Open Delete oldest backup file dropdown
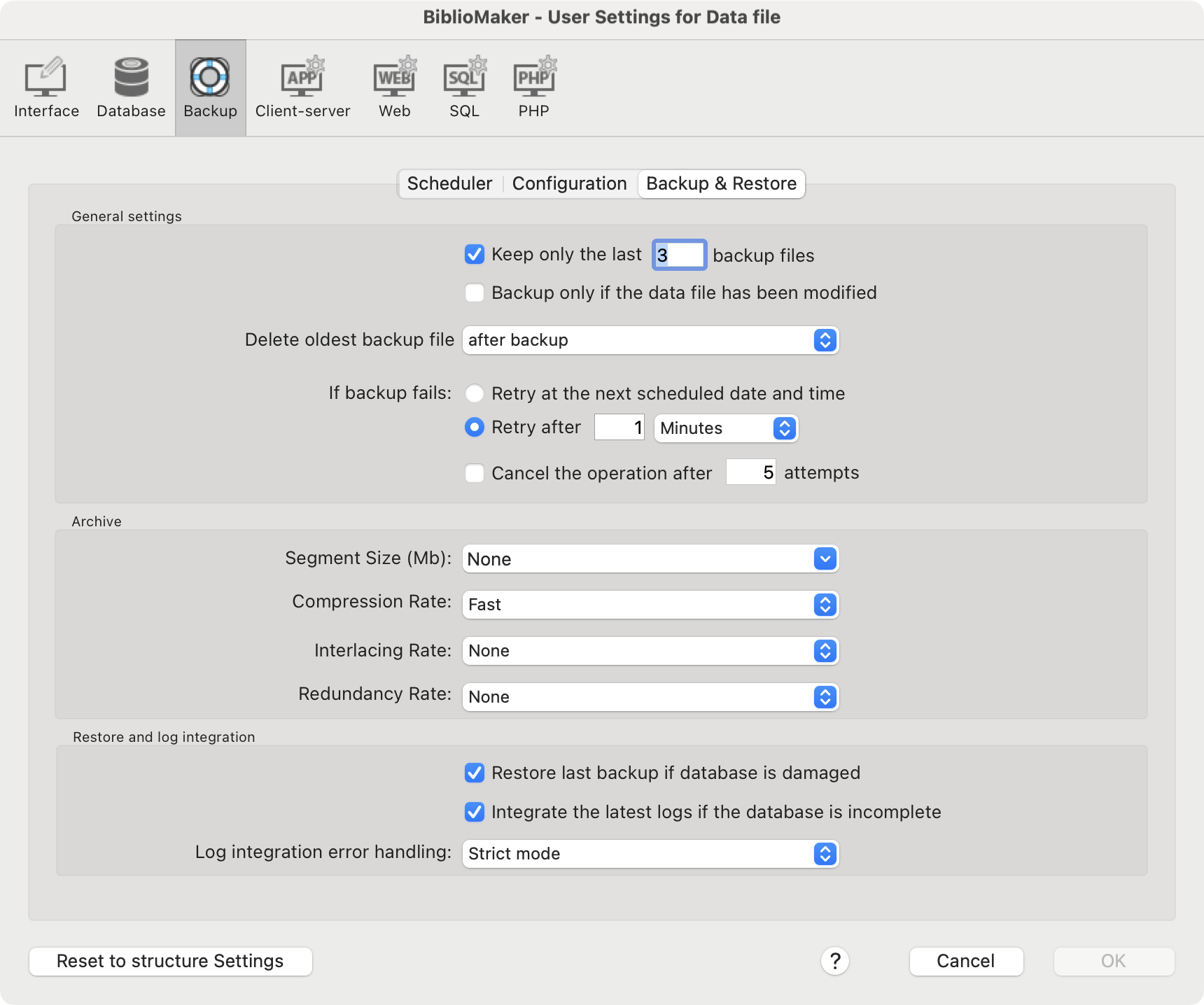Image resolution: width=1204 pixels, height=1005 pixels. pyautogui.click(x=650, y=340)
